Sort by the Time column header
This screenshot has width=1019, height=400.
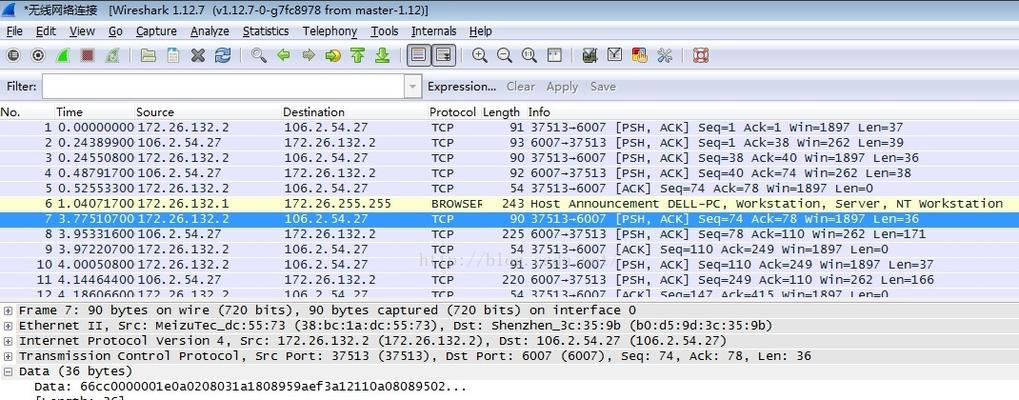click(70, 112)
